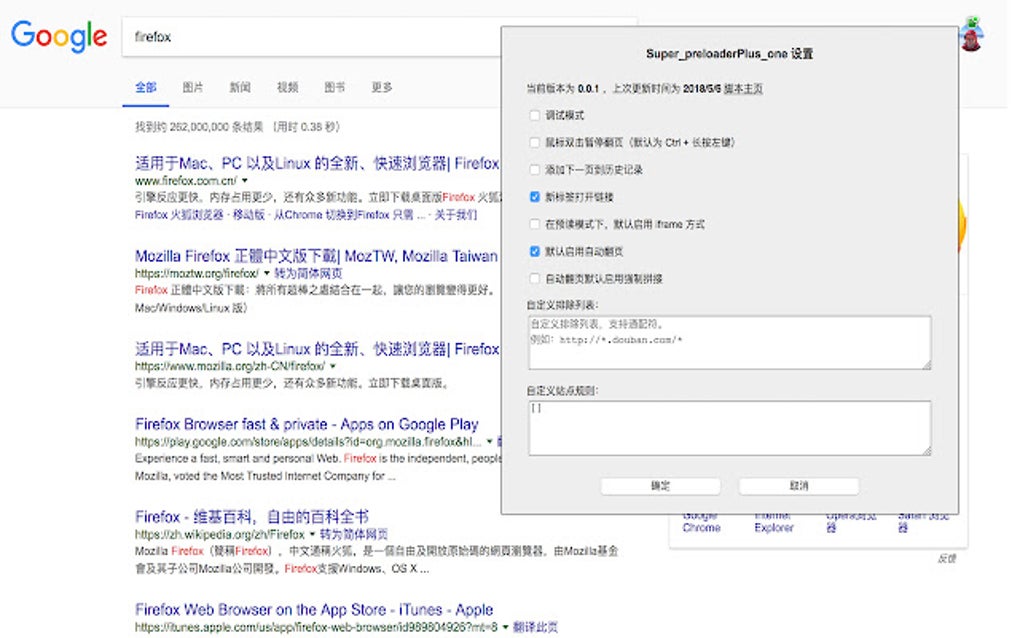
Task: Check 鼠标双击暂停翻页 option
Action: point(534,142)
